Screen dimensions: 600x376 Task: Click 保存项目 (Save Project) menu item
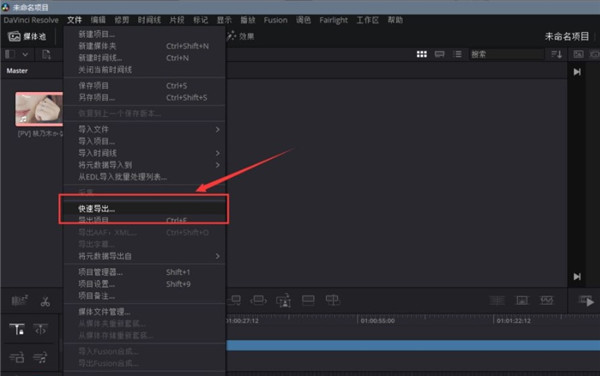[x=145, y=86]
